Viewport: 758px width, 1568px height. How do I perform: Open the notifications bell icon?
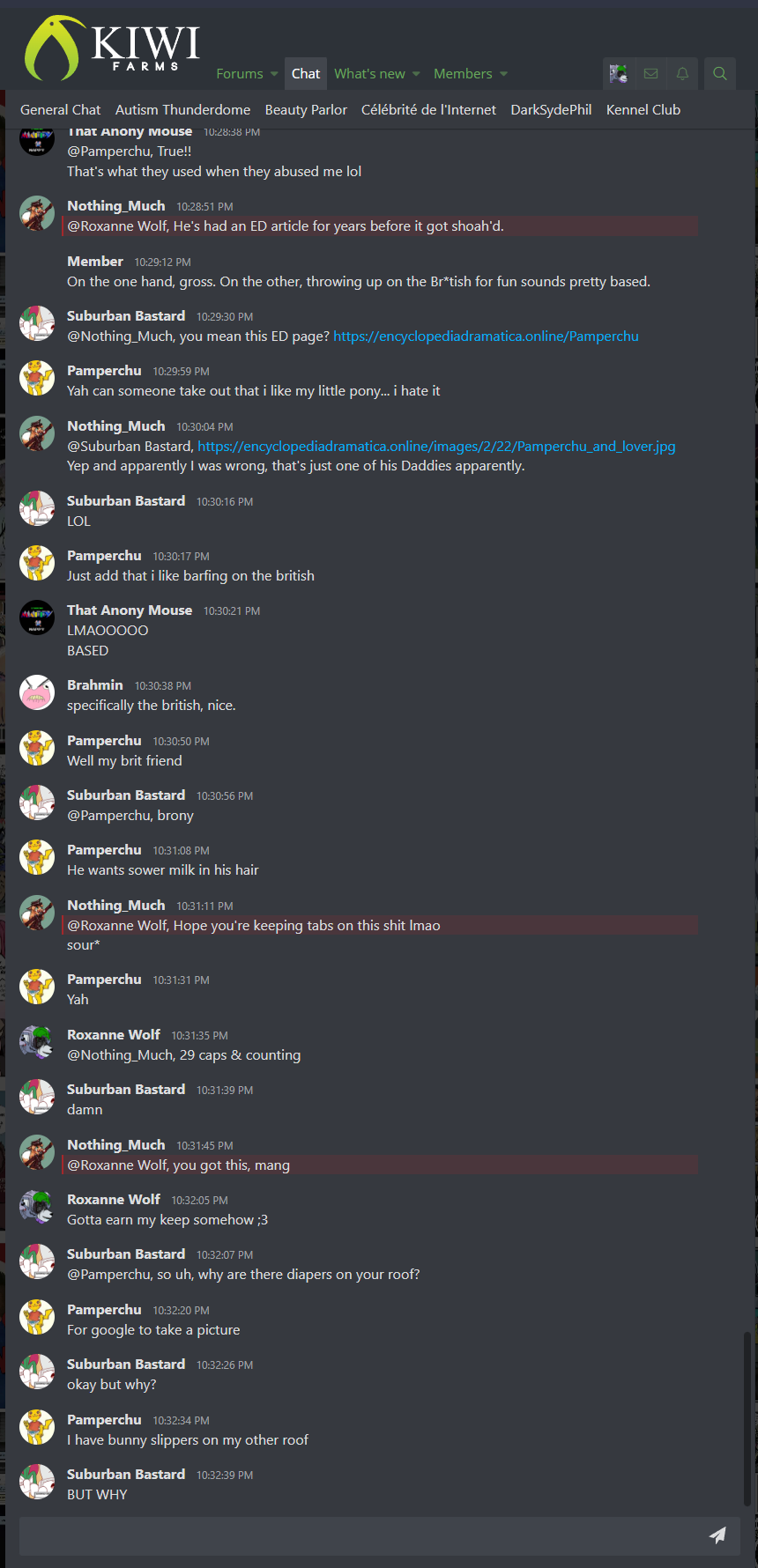682,74
